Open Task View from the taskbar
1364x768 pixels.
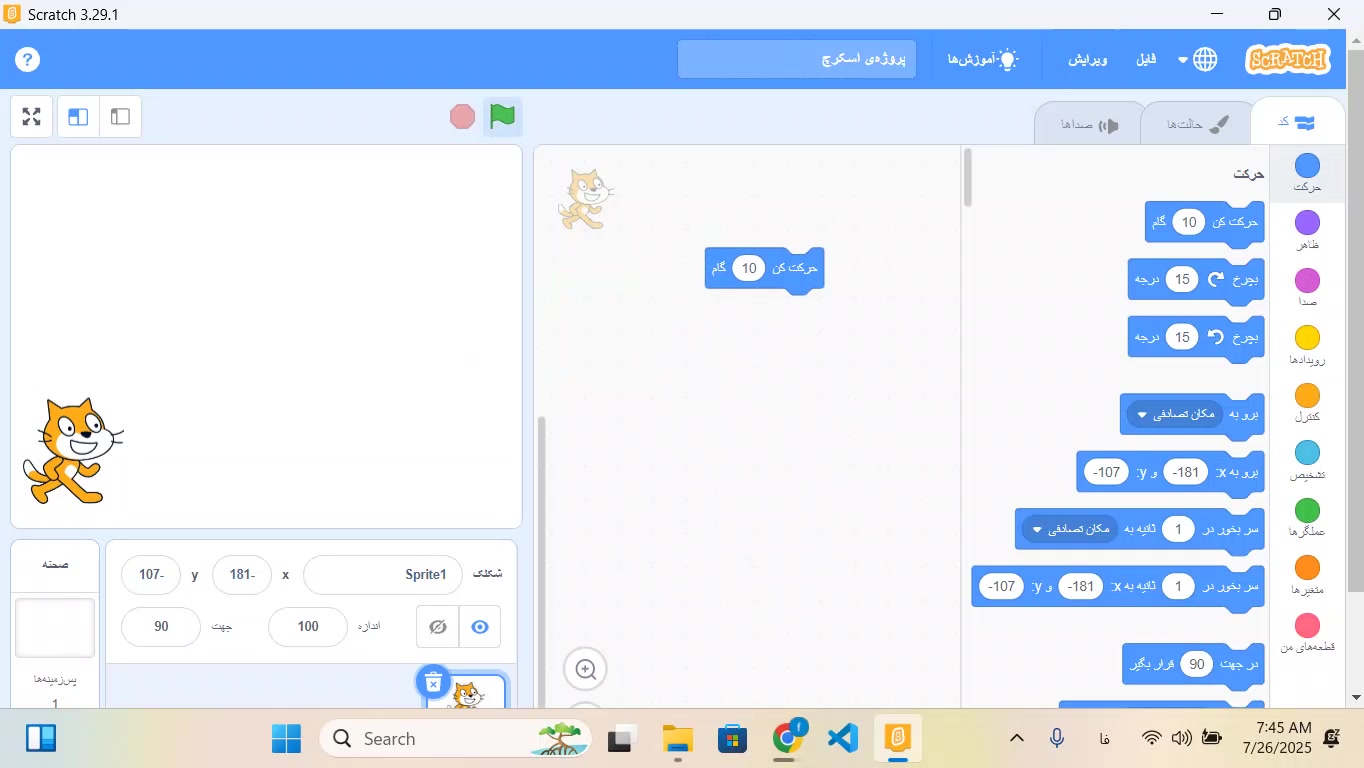click(623, 739)
